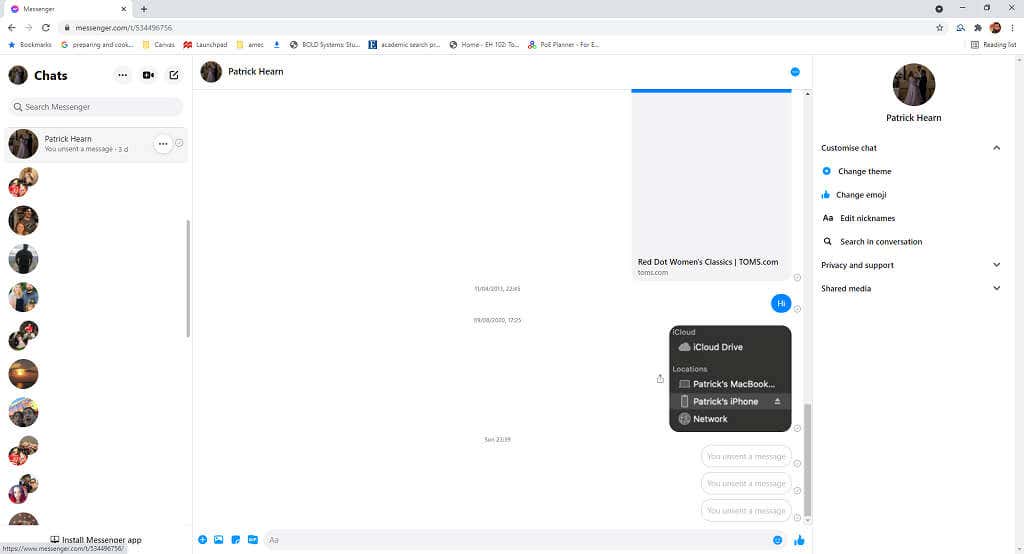This screenshot has width=1024, height=554.
Task: Open the emoji picker in message box
Action: click(x=777, y=540)
